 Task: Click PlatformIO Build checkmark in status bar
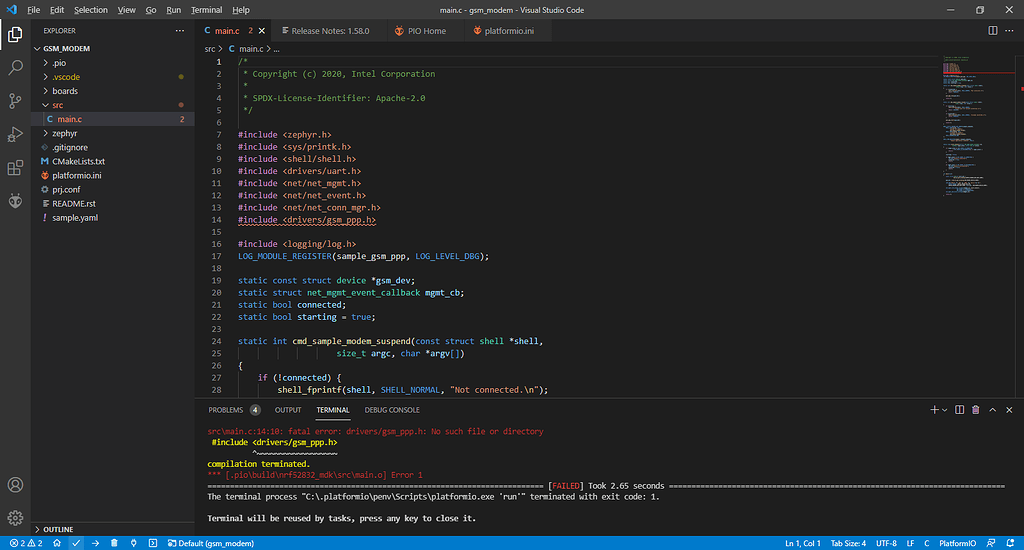click(76, 543)
